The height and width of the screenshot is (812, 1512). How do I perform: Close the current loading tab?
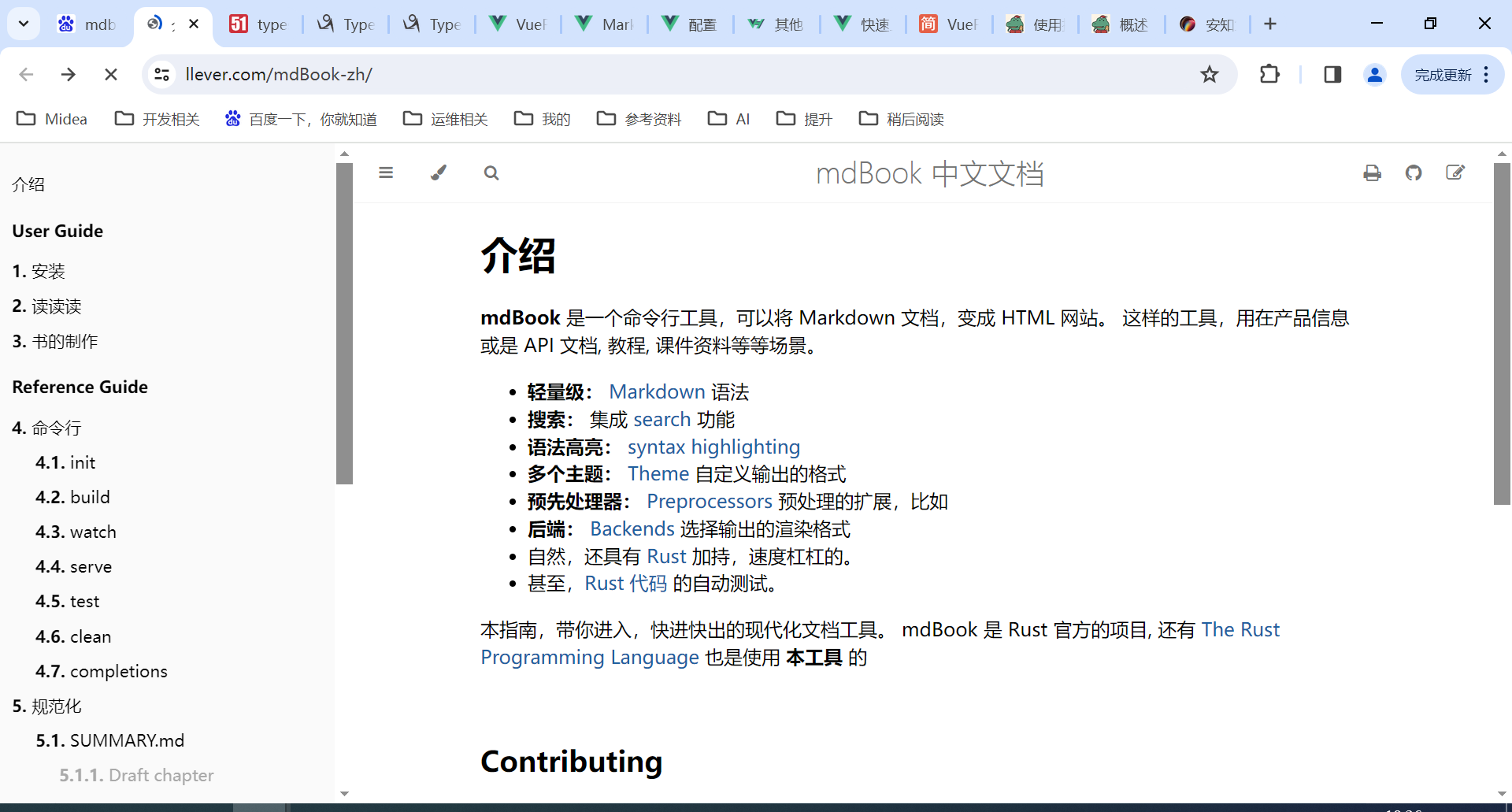click(194, 24)
